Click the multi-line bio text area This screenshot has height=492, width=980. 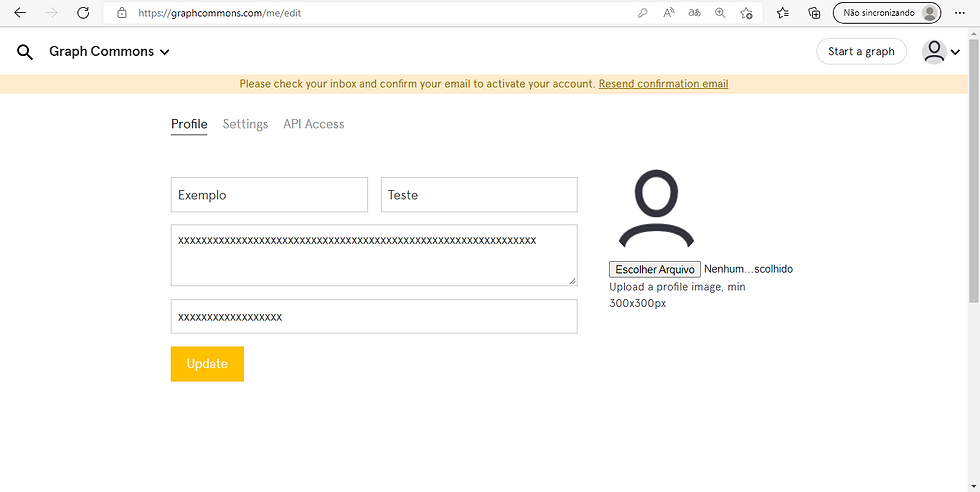click(x=374, y=255)
